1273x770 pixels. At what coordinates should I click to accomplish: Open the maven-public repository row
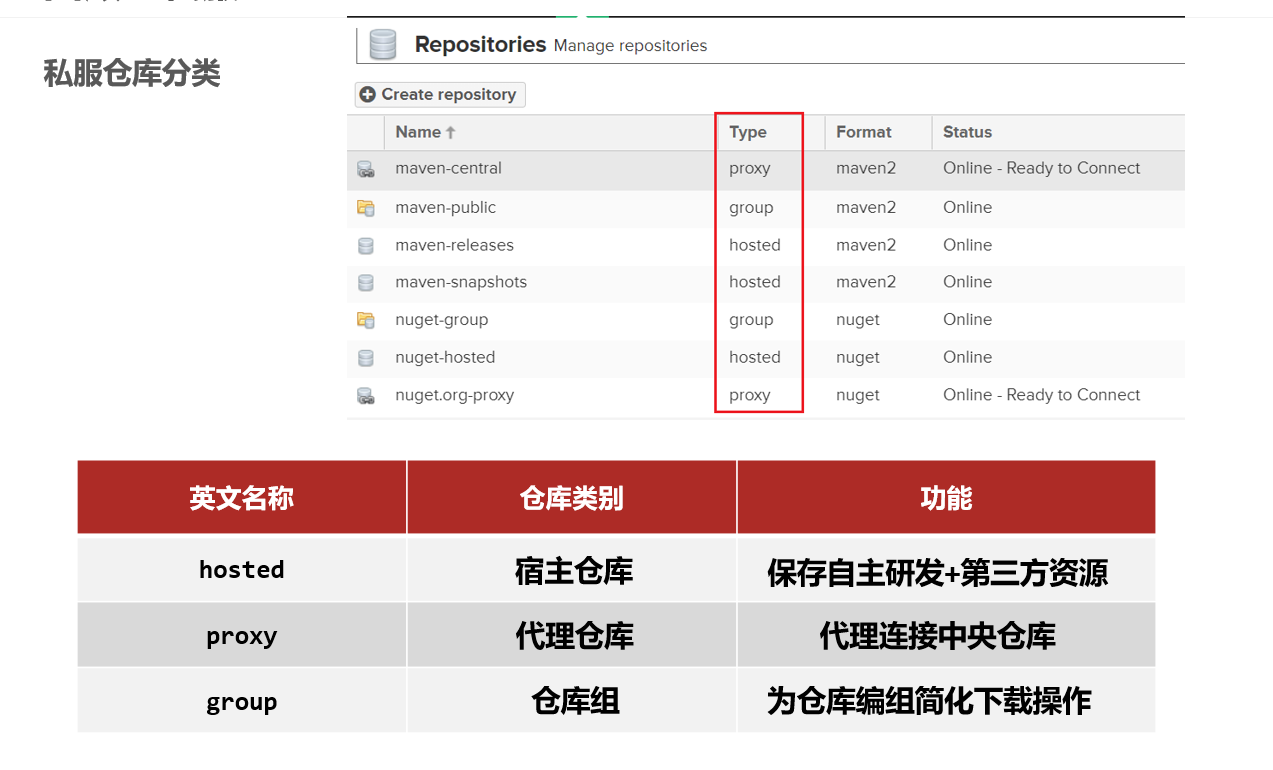(766, 208)
